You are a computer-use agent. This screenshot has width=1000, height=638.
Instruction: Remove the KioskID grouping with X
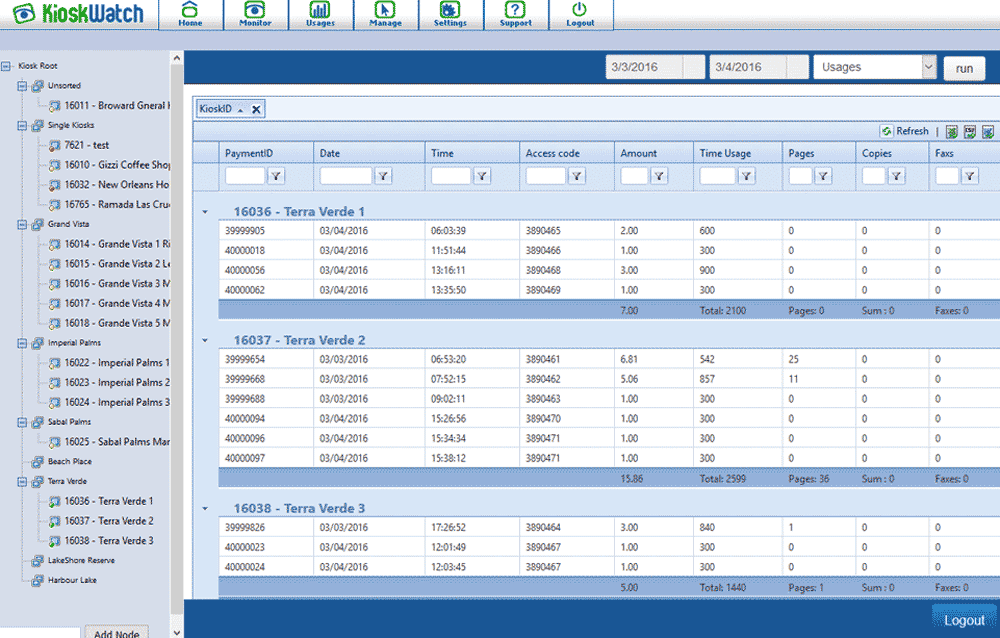point(256,109)
